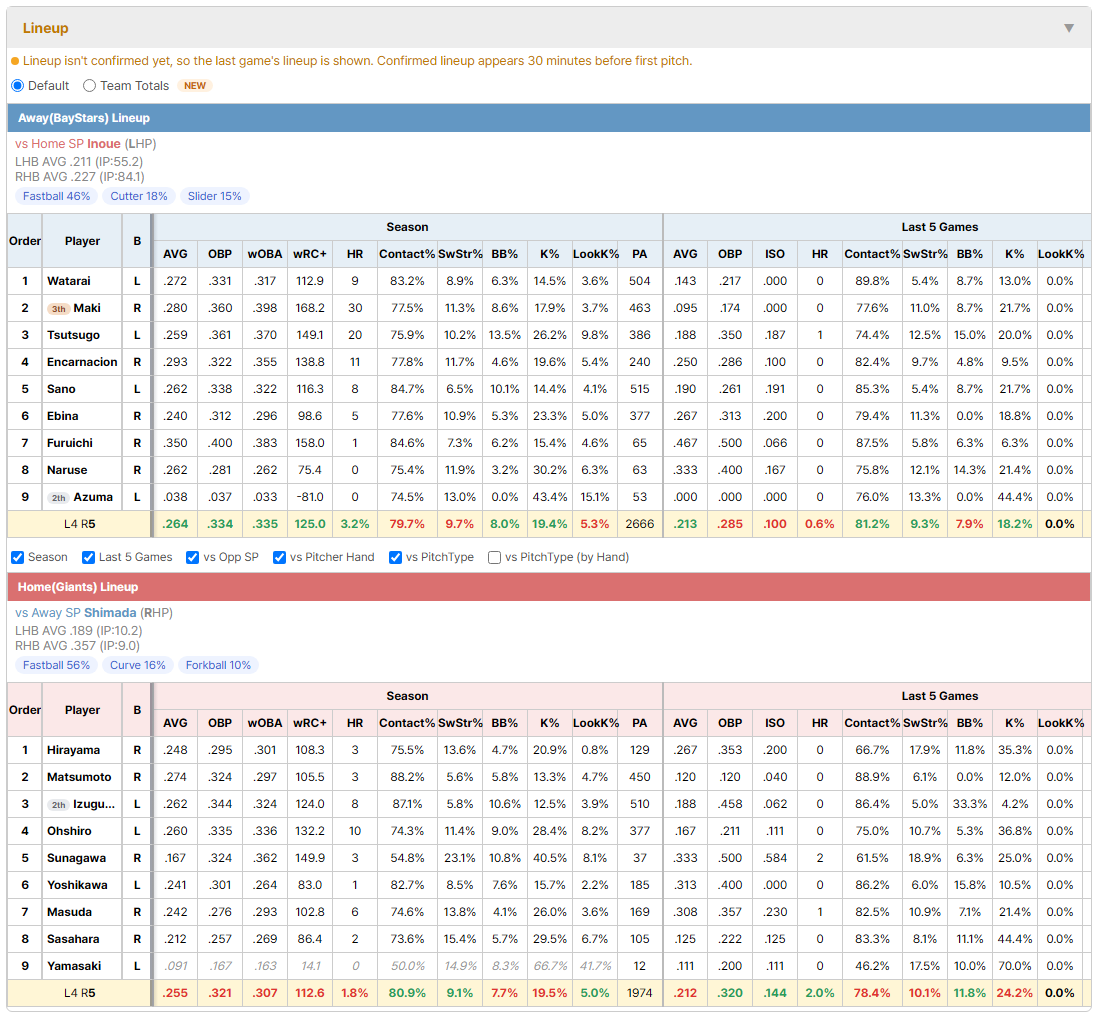Click the Fastball 46% pitch tag

coord(56,196)
